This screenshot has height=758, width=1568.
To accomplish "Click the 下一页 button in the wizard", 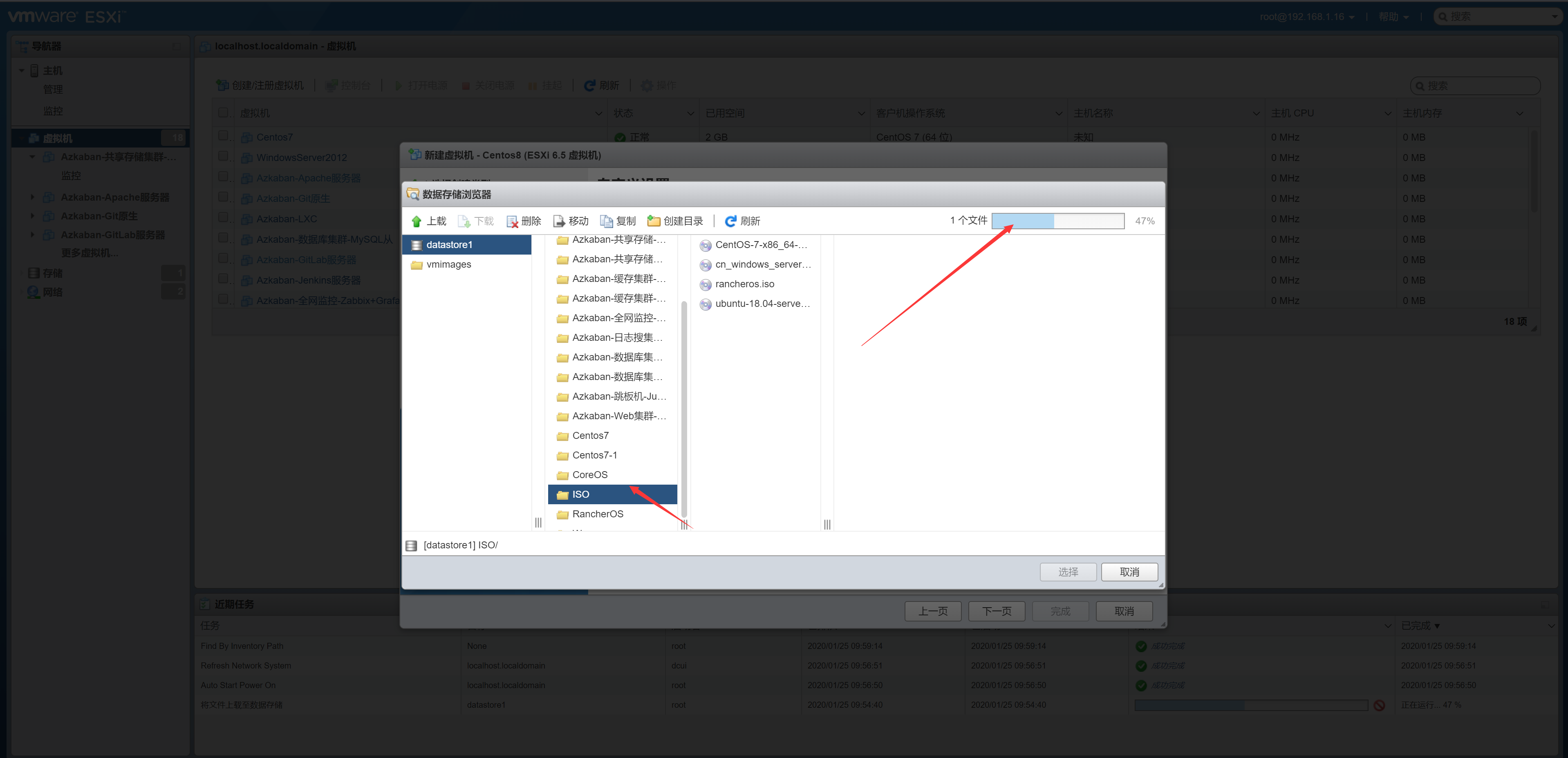I will pyautogui.click(x=997, y=611).
